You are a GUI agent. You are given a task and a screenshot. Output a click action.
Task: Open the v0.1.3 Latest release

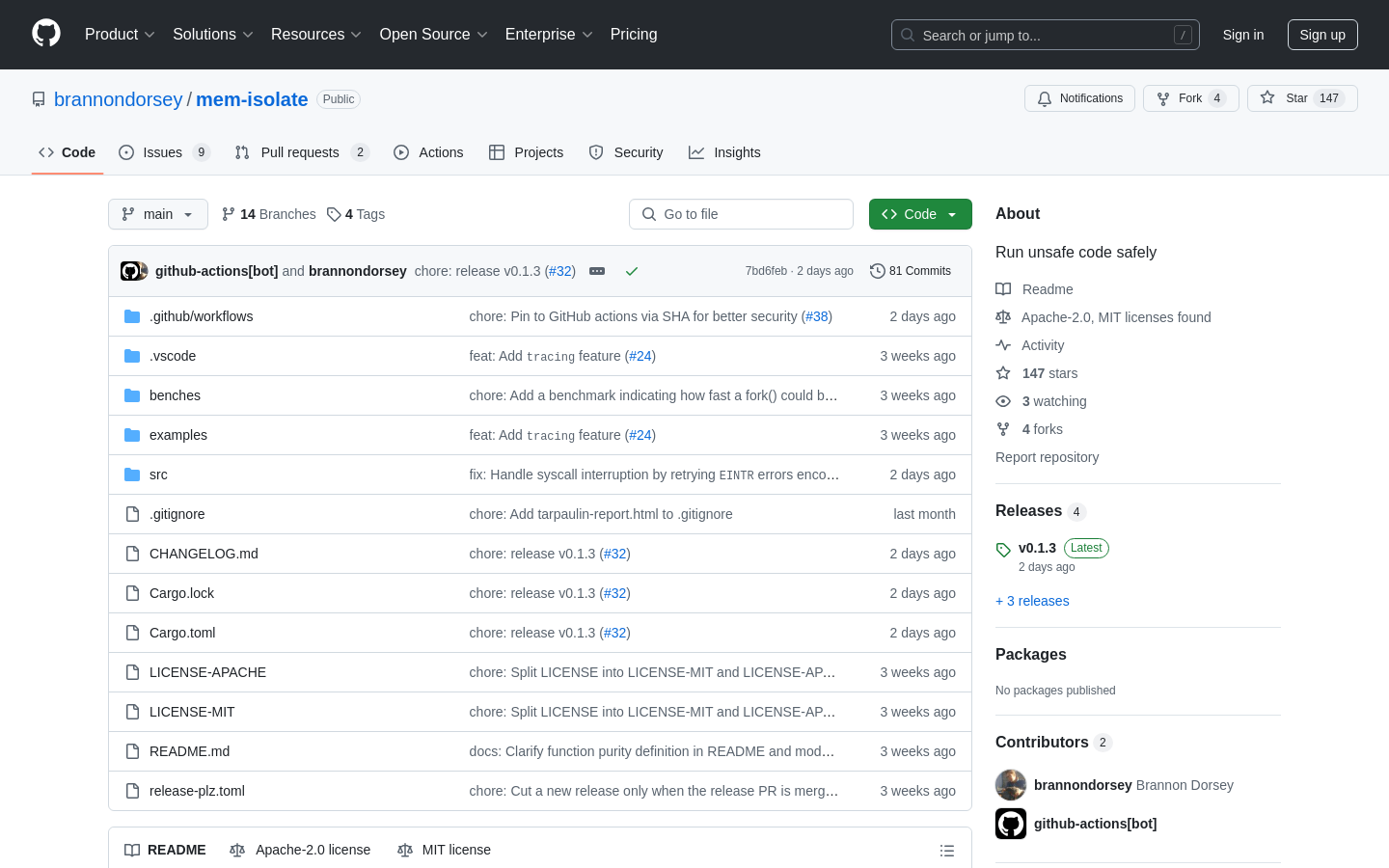point(1052,556)
